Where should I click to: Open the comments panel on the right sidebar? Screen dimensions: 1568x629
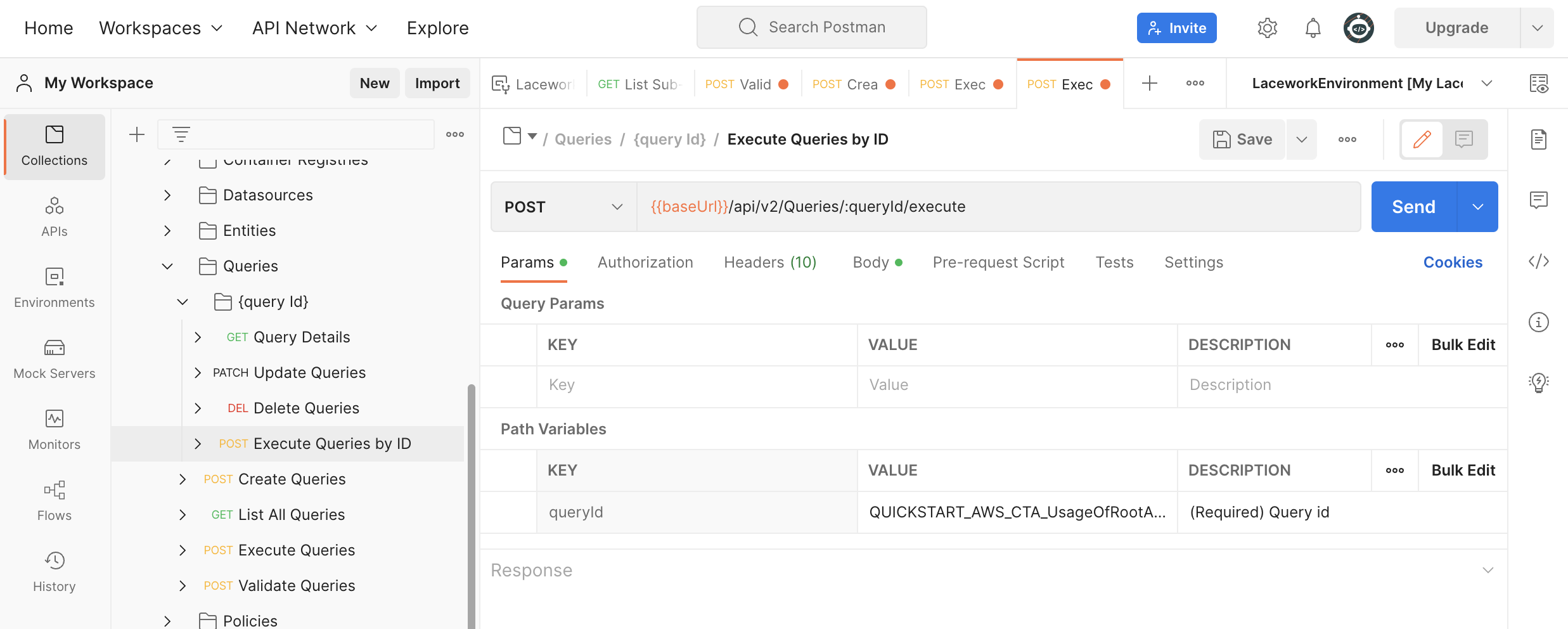pyautogui.click(x=1539, y=200)
